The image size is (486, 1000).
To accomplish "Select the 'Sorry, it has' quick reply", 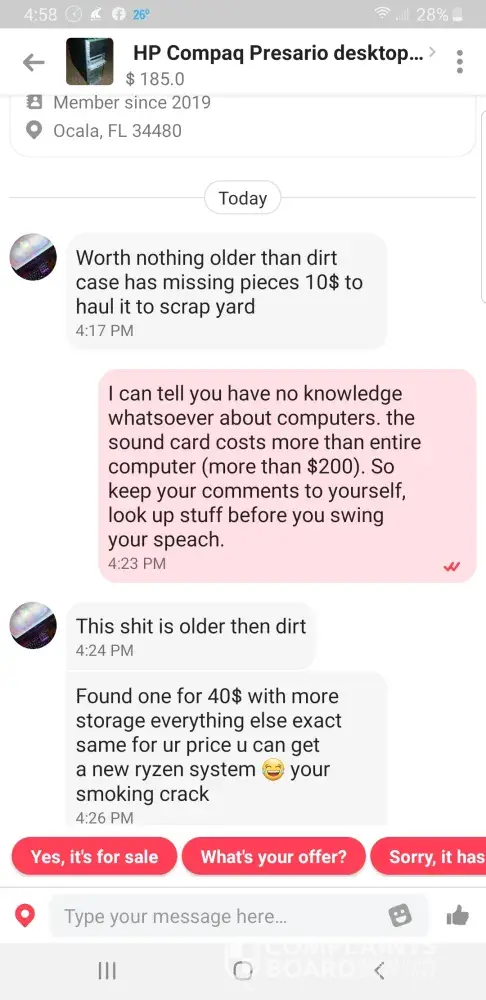I will (429, 857).
